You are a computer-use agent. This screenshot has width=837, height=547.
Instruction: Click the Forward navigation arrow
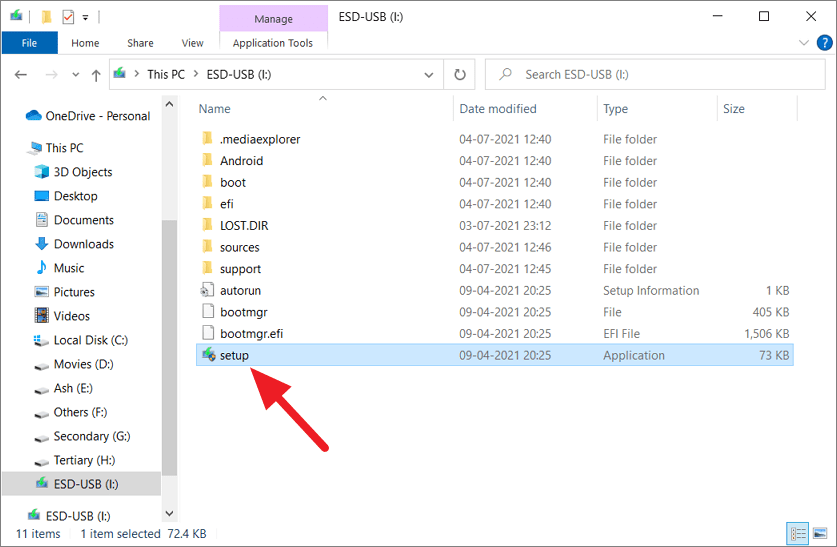tap(51, 75)
